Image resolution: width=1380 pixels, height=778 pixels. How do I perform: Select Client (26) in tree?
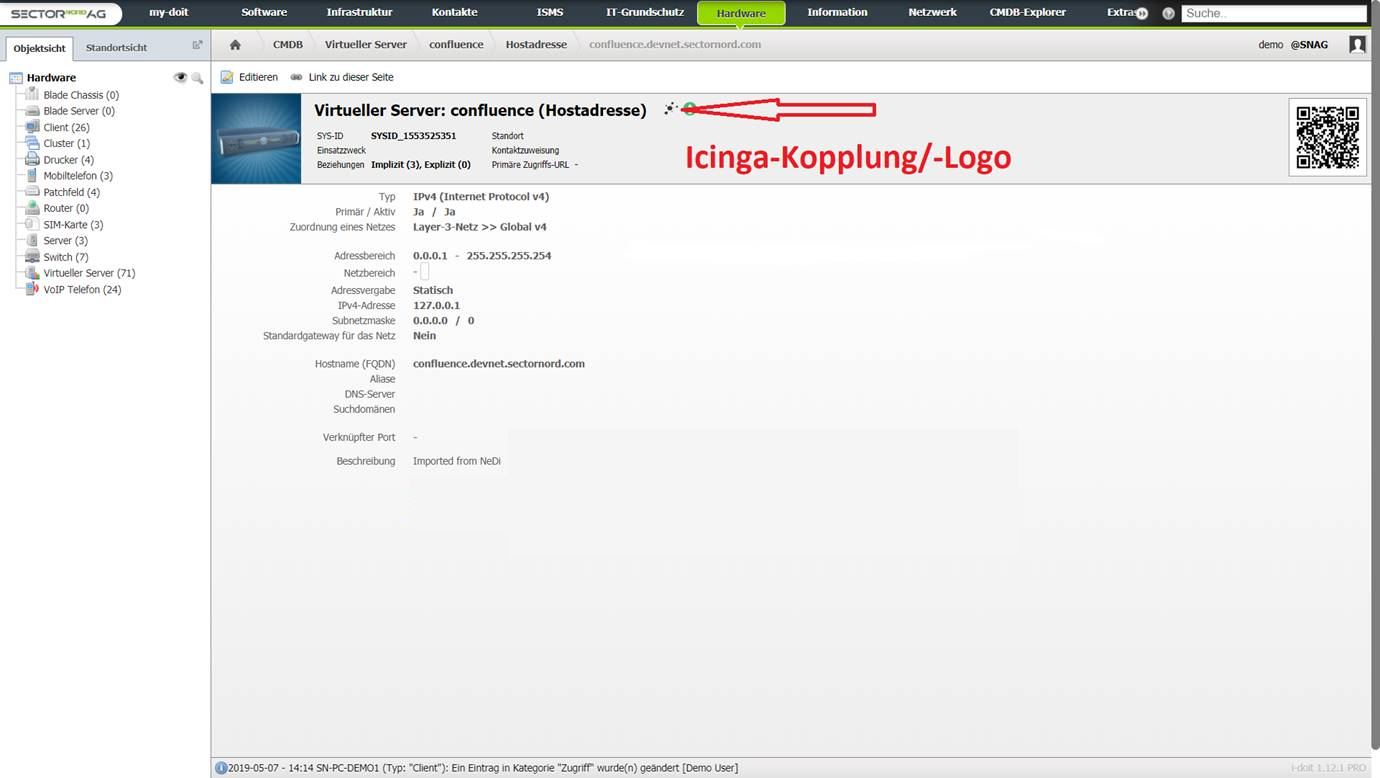[x=66, y=127]
